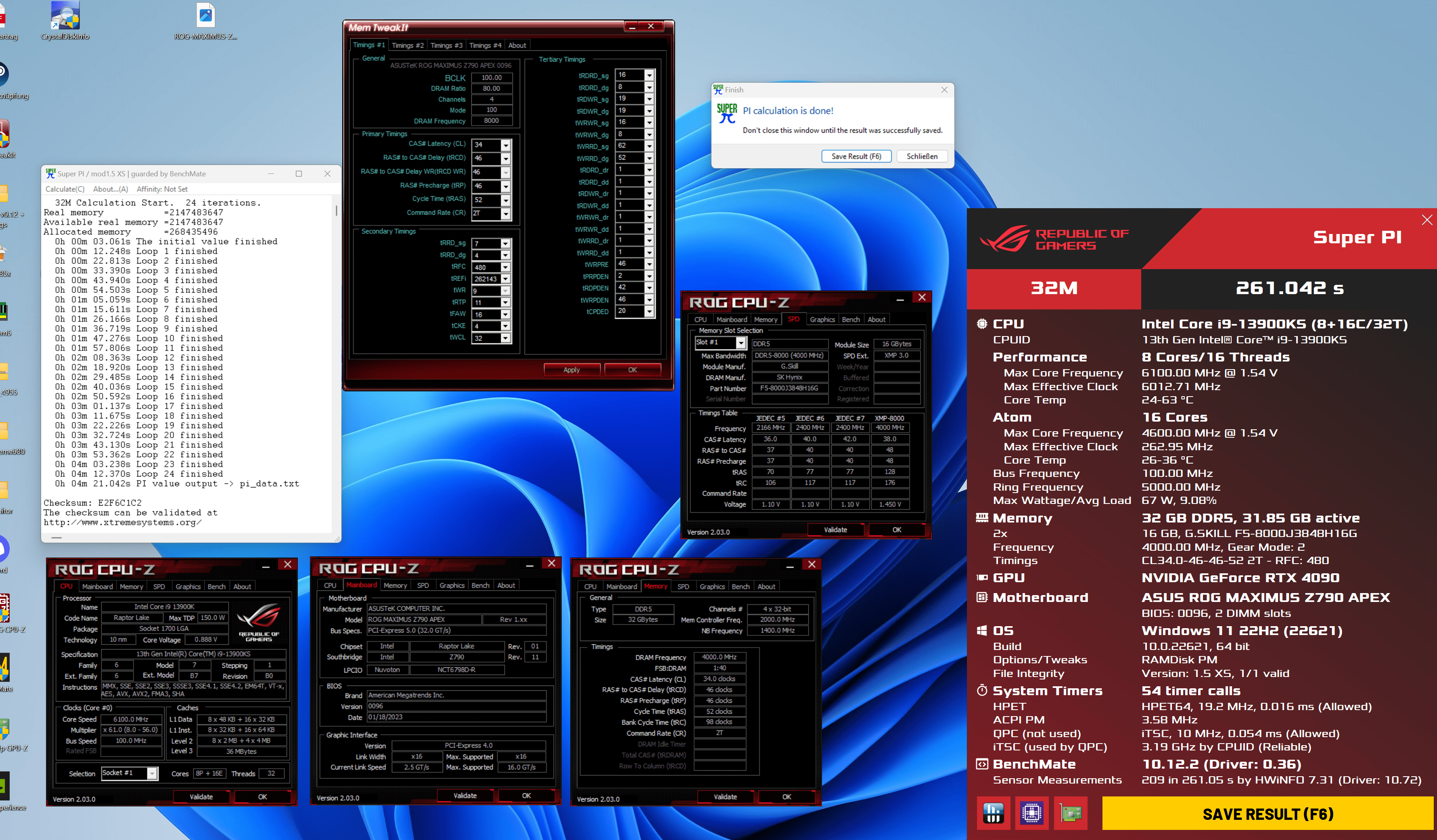This screenshot has height=840, width=1437.
Task: Click ROG logo in CPU-Z Processor window
Action: pyautogui.click(x=259, y=622)
